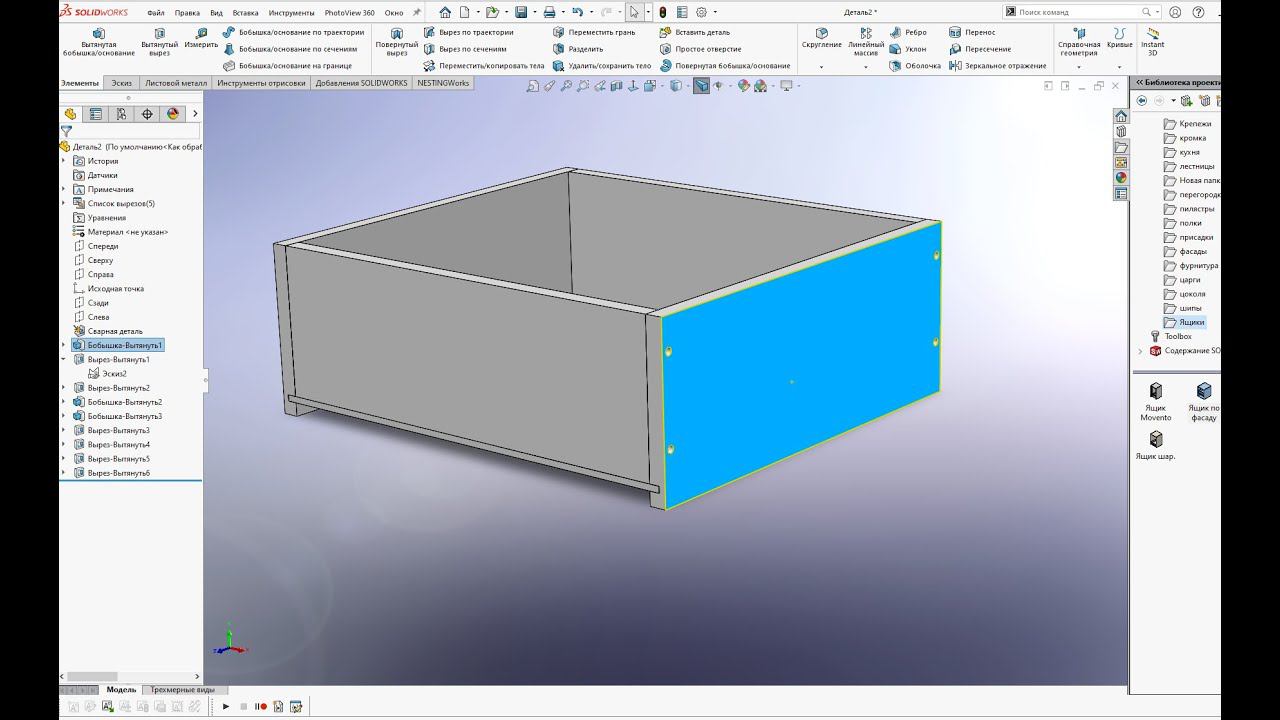Image resolution: width=1280 pixels, height=720 pixels.
Task: Open the Кривые curves tool
Action: point(1120,38)
